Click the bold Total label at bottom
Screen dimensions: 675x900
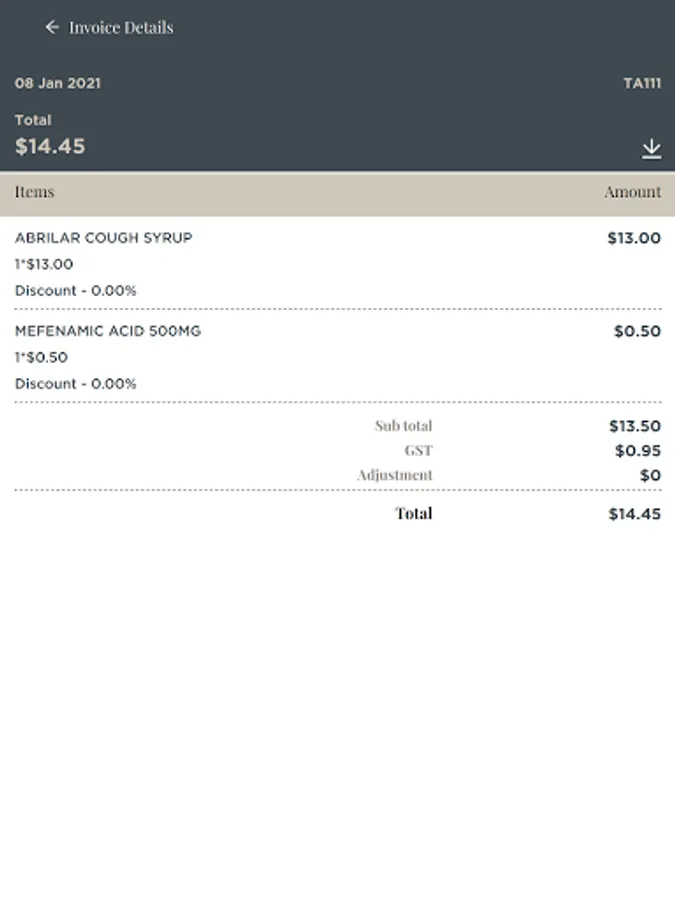coord(413,513)
